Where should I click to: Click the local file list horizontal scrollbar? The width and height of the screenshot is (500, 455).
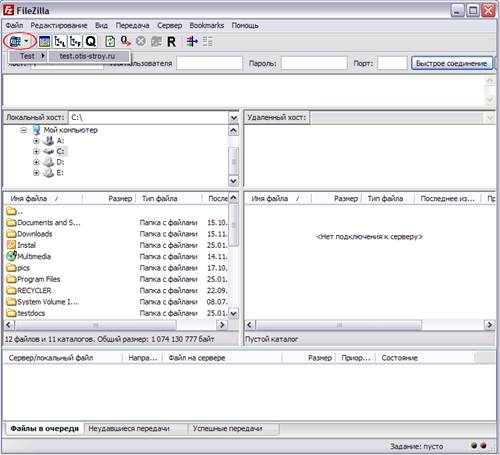[115, 325]
